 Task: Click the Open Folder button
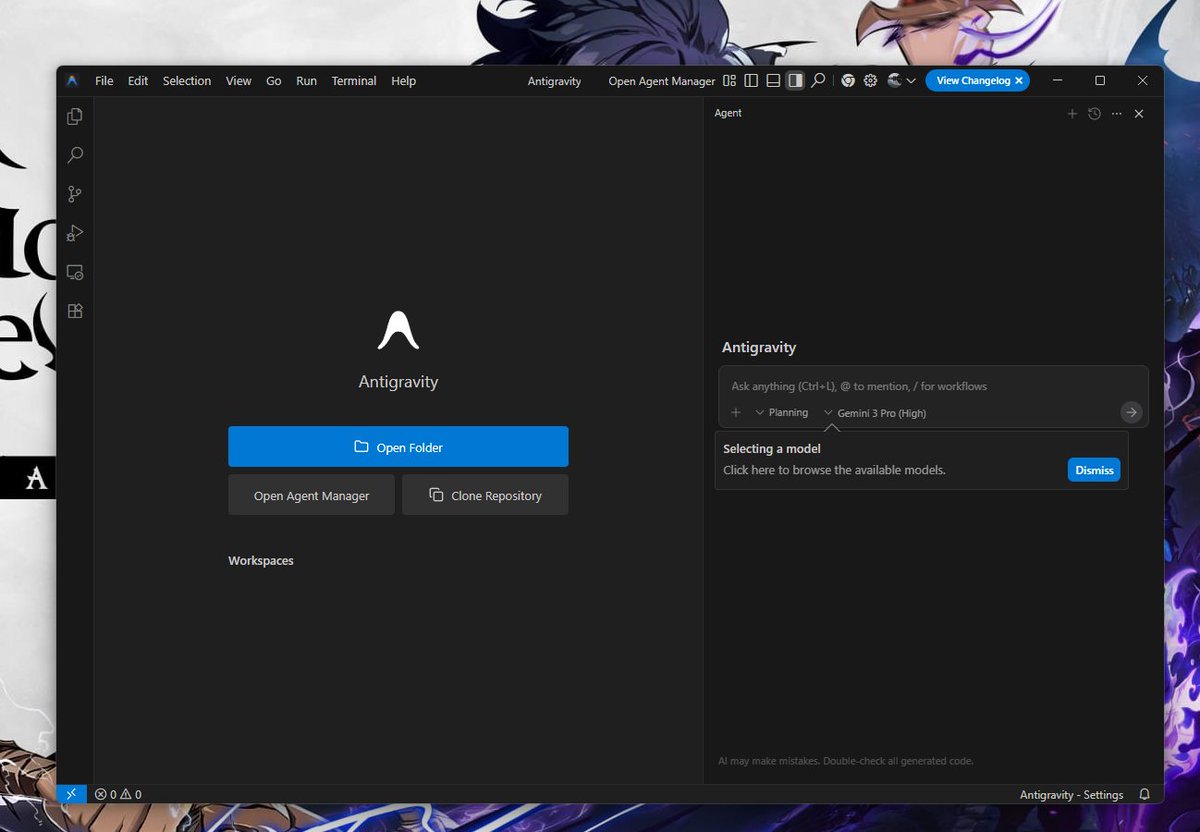pos(398,446)
